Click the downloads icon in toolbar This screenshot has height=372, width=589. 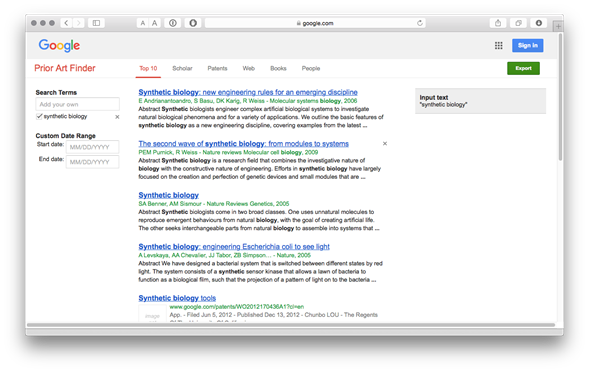pos(538,23)
